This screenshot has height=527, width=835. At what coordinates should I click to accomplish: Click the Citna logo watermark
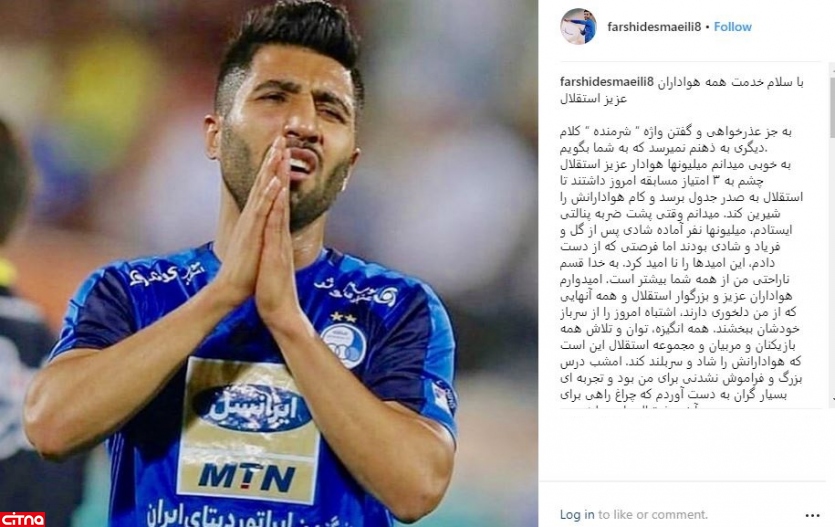point(22,518)
